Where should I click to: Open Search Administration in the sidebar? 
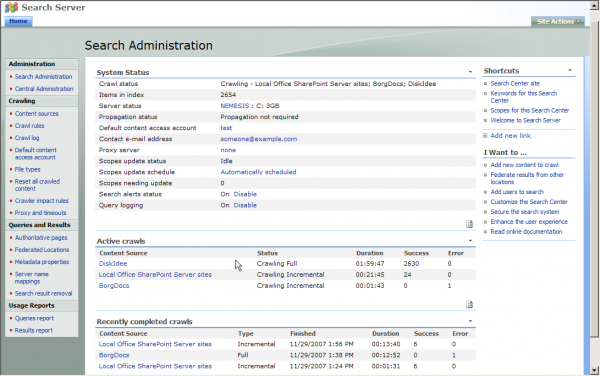[43, 77]
